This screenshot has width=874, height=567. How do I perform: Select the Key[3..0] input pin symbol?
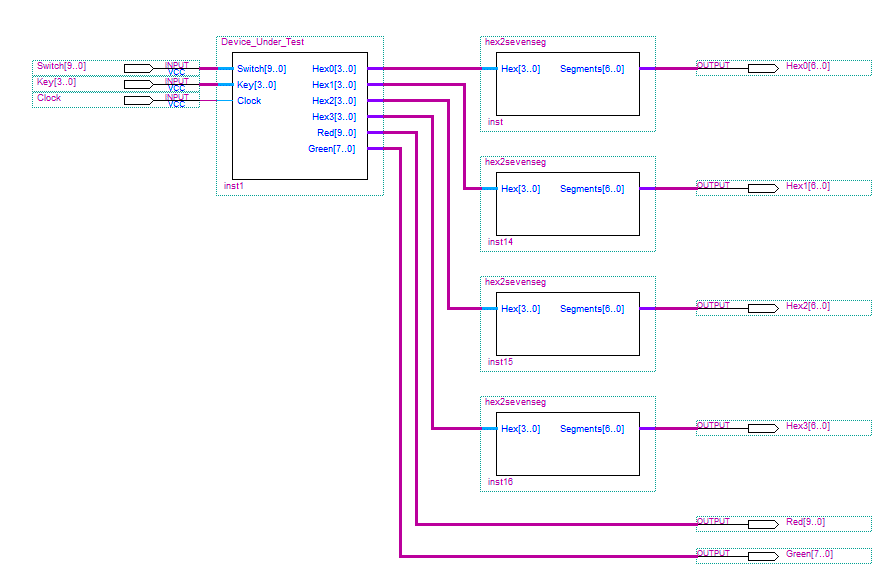[x=139, y=84]
